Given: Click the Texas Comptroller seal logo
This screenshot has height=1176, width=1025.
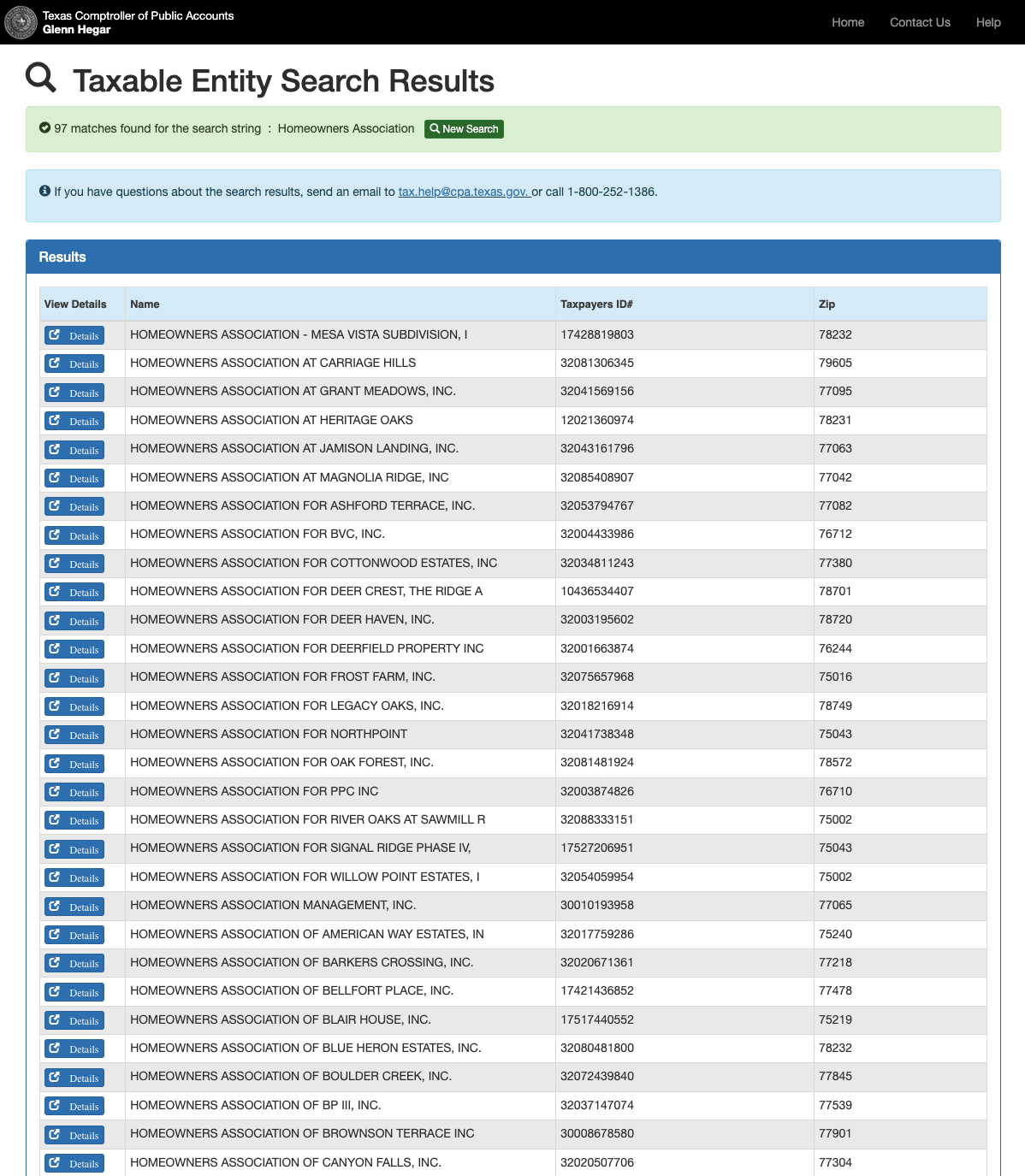Looking at the screenshot, I should [21, 22].
